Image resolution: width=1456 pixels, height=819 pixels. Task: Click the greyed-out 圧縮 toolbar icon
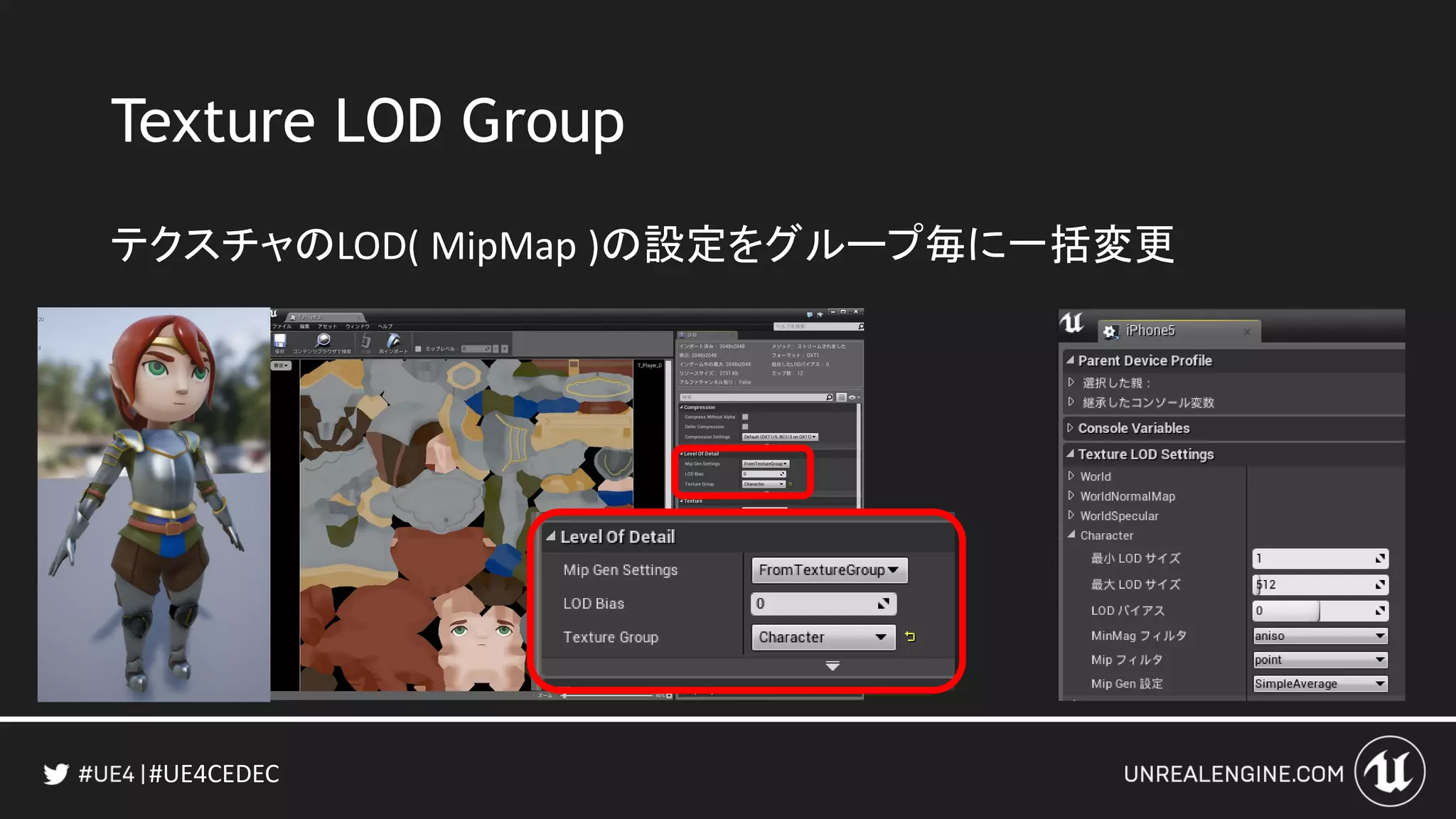(x=365, y=341)
